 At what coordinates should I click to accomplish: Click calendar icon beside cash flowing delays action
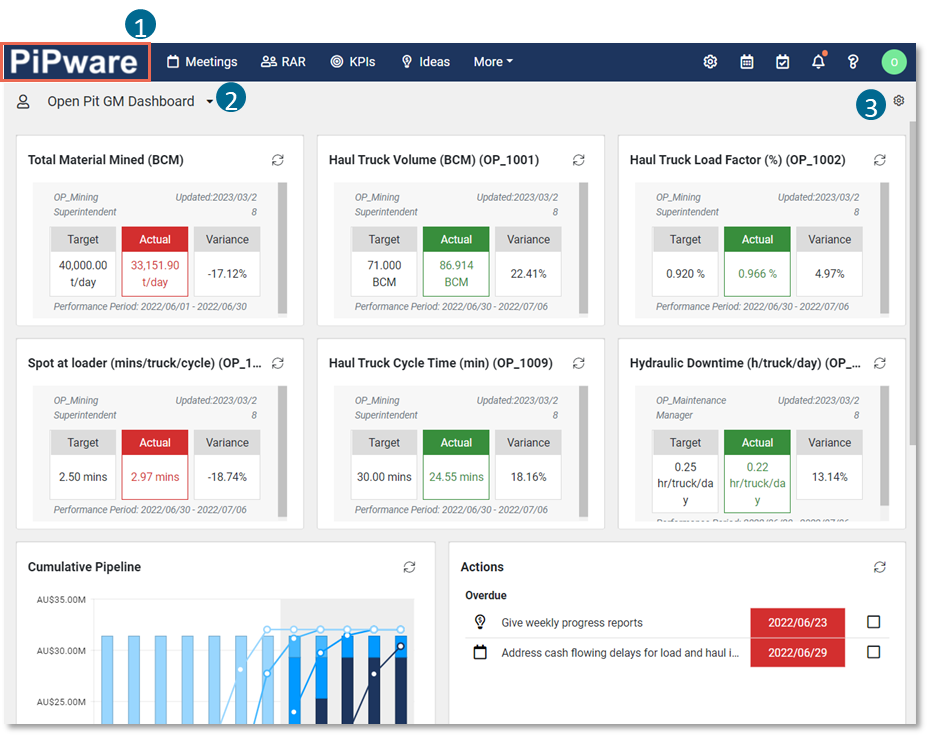(x=480, y=652)
